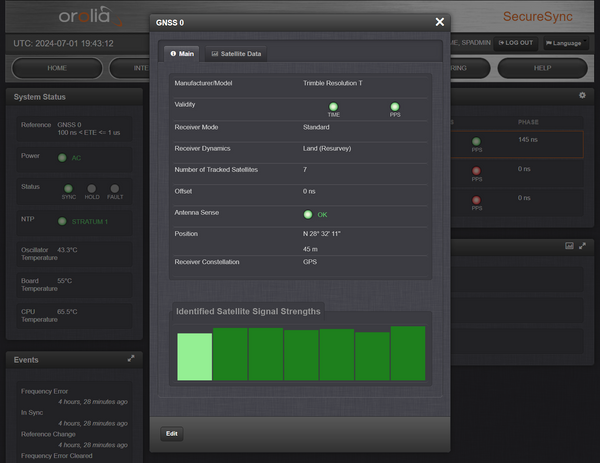This screenshot has width=600, height=463.
Task: Click the light green first signal bar
Action: 195,357
